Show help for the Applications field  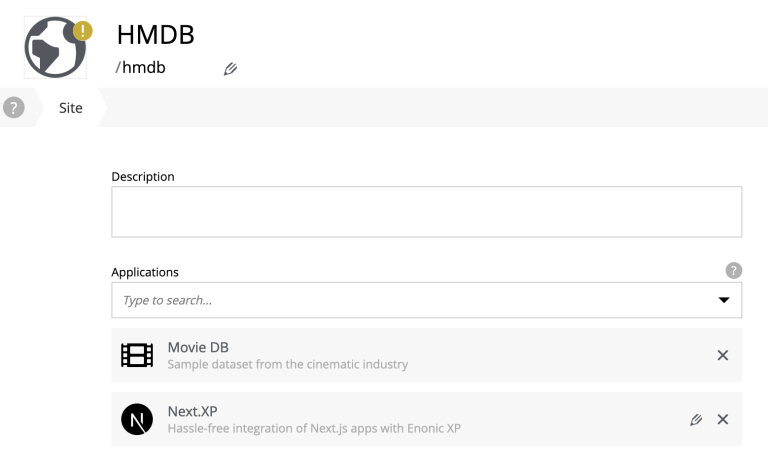[733, 270]
